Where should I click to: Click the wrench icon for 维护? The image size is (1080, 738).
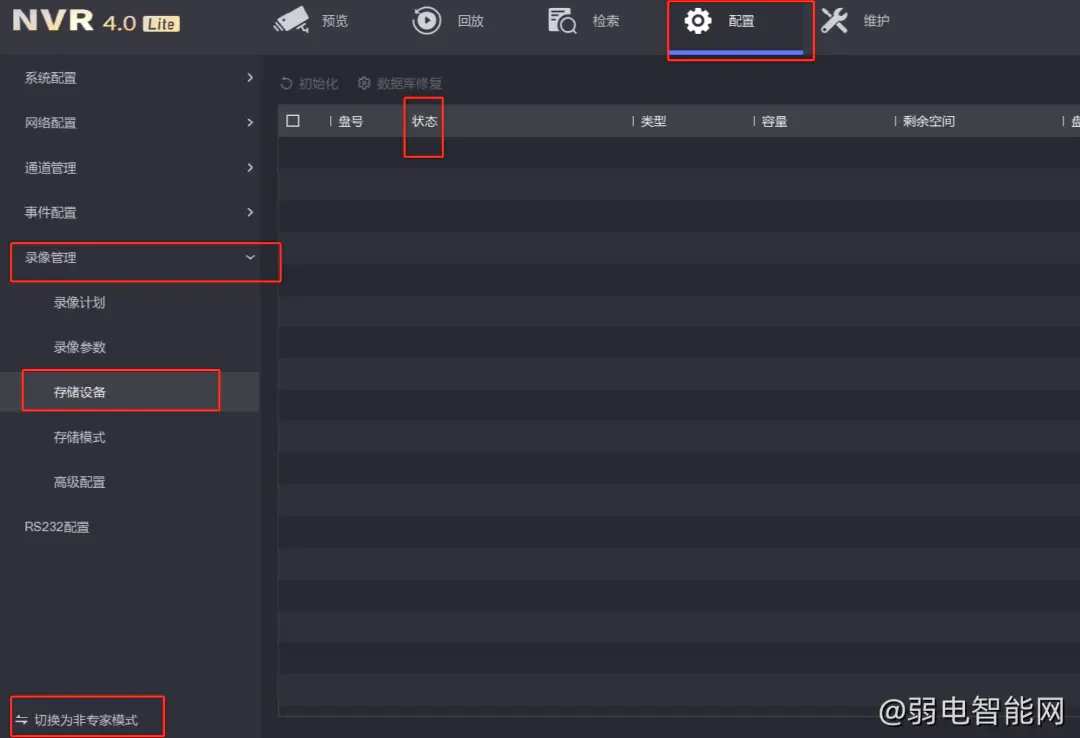(x=834, y=21)
